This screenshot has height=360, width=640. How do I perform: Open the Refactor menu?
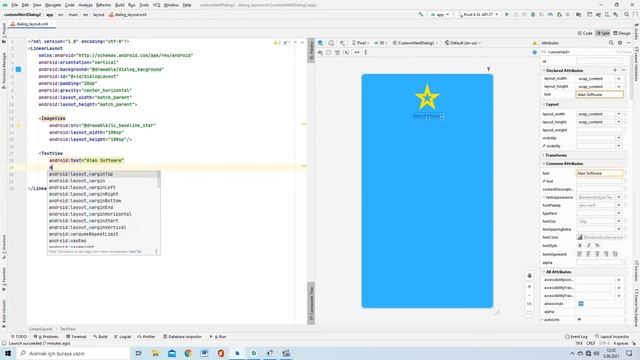point(103,5)
